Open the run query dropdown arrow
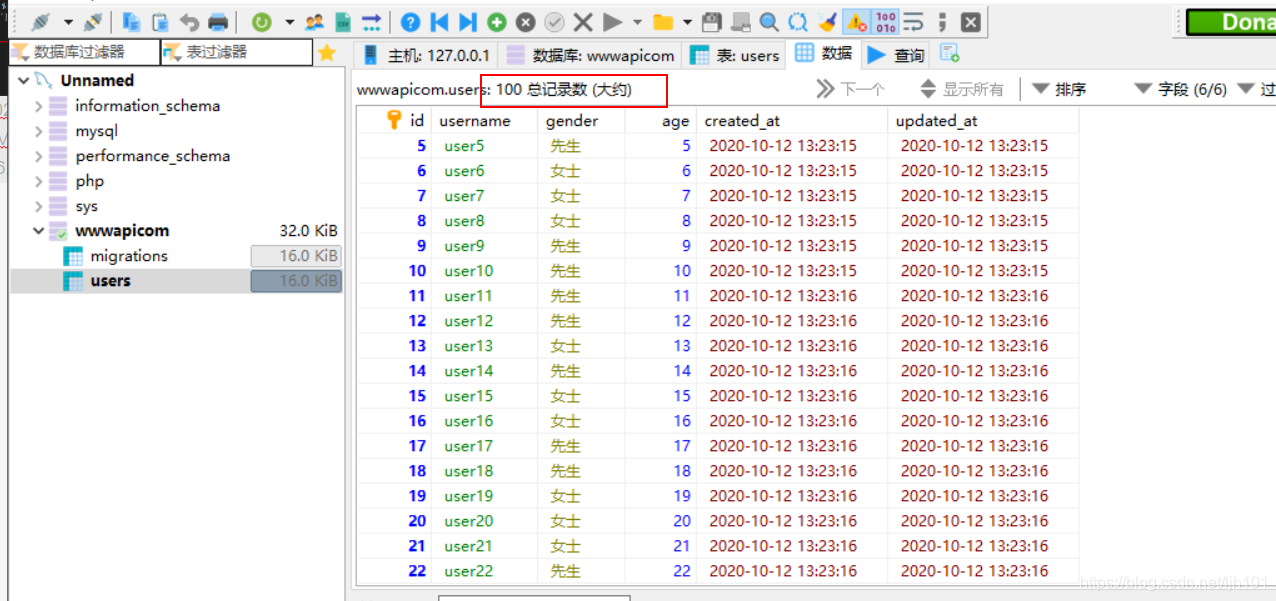 637,21
